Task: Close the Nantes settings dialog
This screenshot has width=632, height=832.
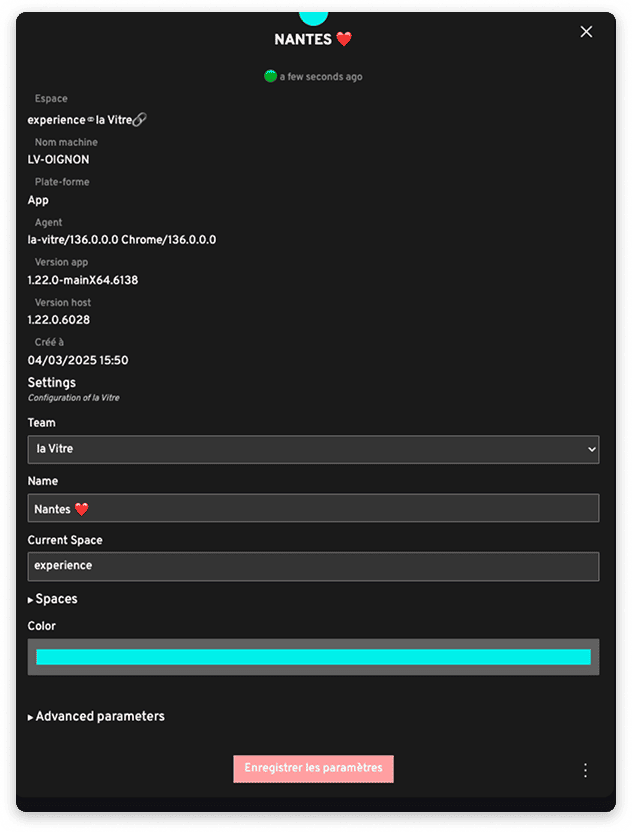Action: pyautogui.click(x=586, y=32)
